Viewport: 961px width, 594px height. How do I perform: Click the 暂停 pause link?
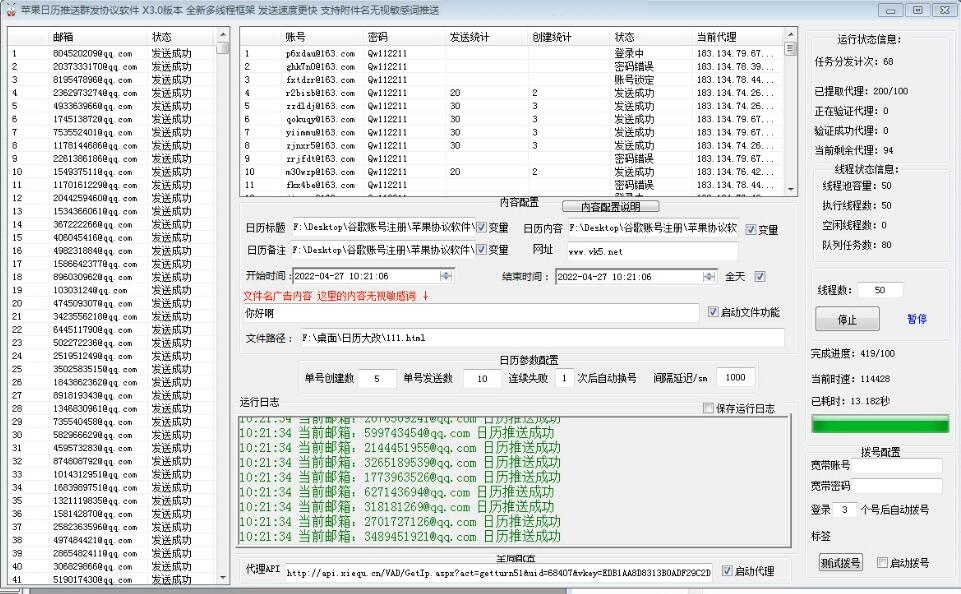917,319
